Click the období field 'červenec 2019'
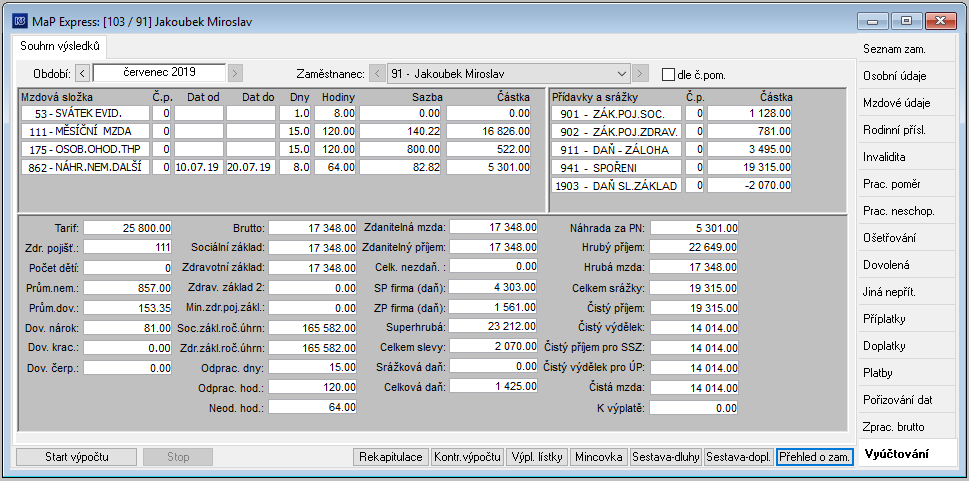This screenshot has height=481, width=969. click(159, 72)
